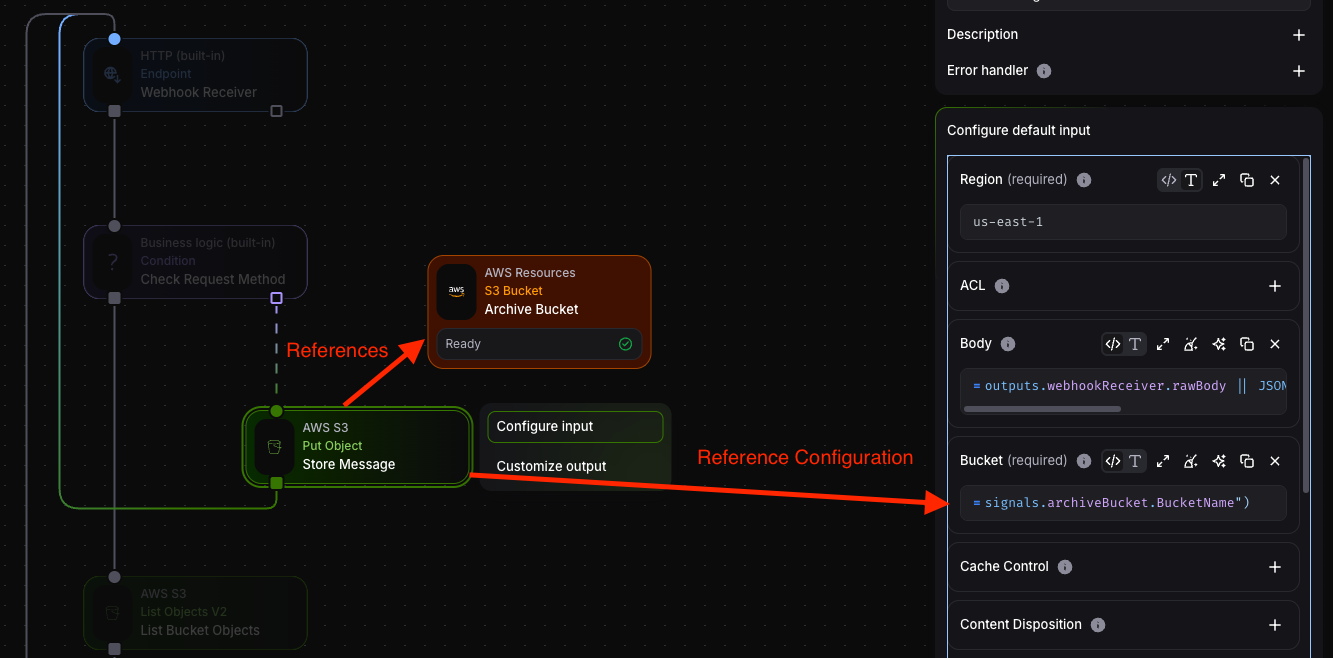1333x658 pixels.
Task: Switch the Region field to code mode
Action: (x=1168, y=180)
